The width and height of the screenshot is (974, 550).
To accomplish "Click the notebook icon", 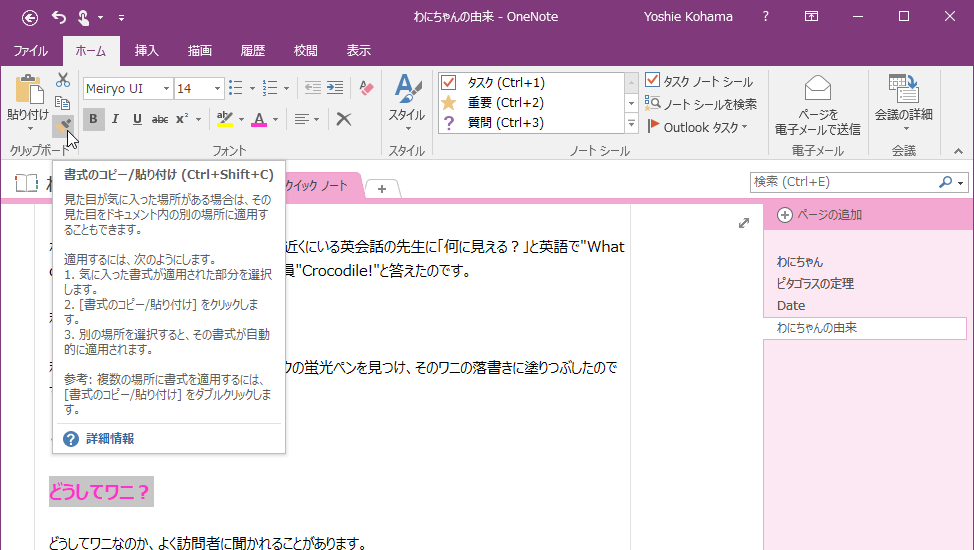I will coord(27,183).
